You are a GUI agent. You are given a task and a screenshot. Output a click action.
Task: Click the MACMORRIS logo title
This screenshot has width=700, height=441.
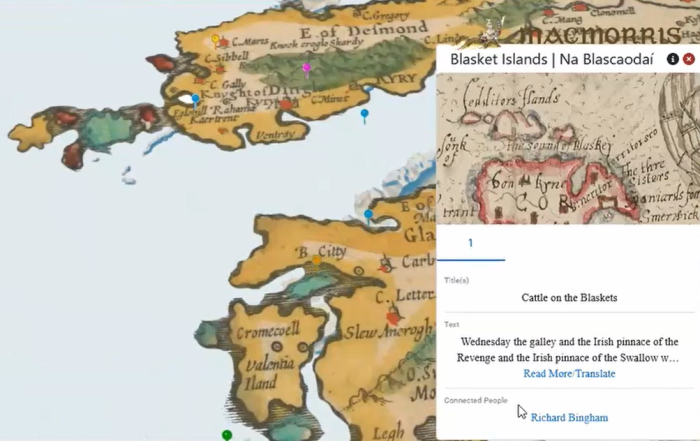600,36
